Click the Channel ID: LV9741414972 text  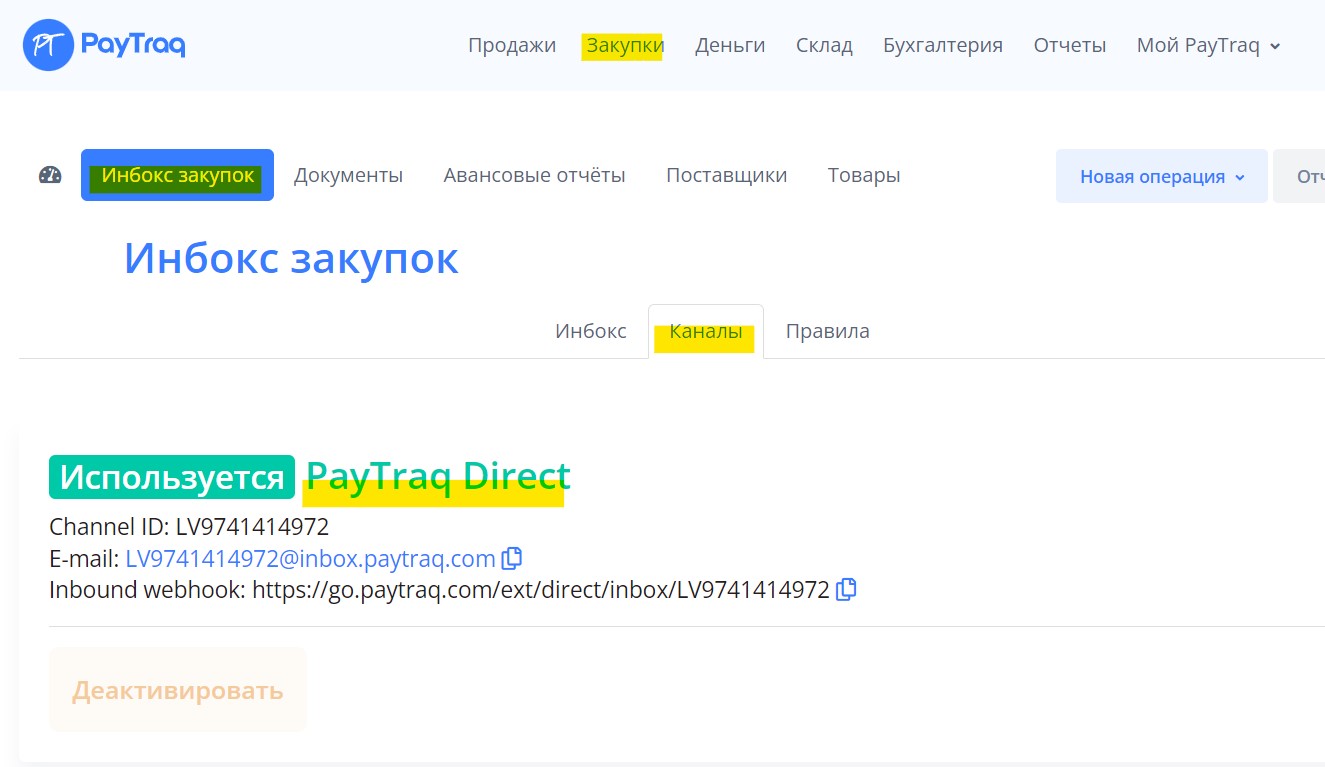click(x=189, y=526)
